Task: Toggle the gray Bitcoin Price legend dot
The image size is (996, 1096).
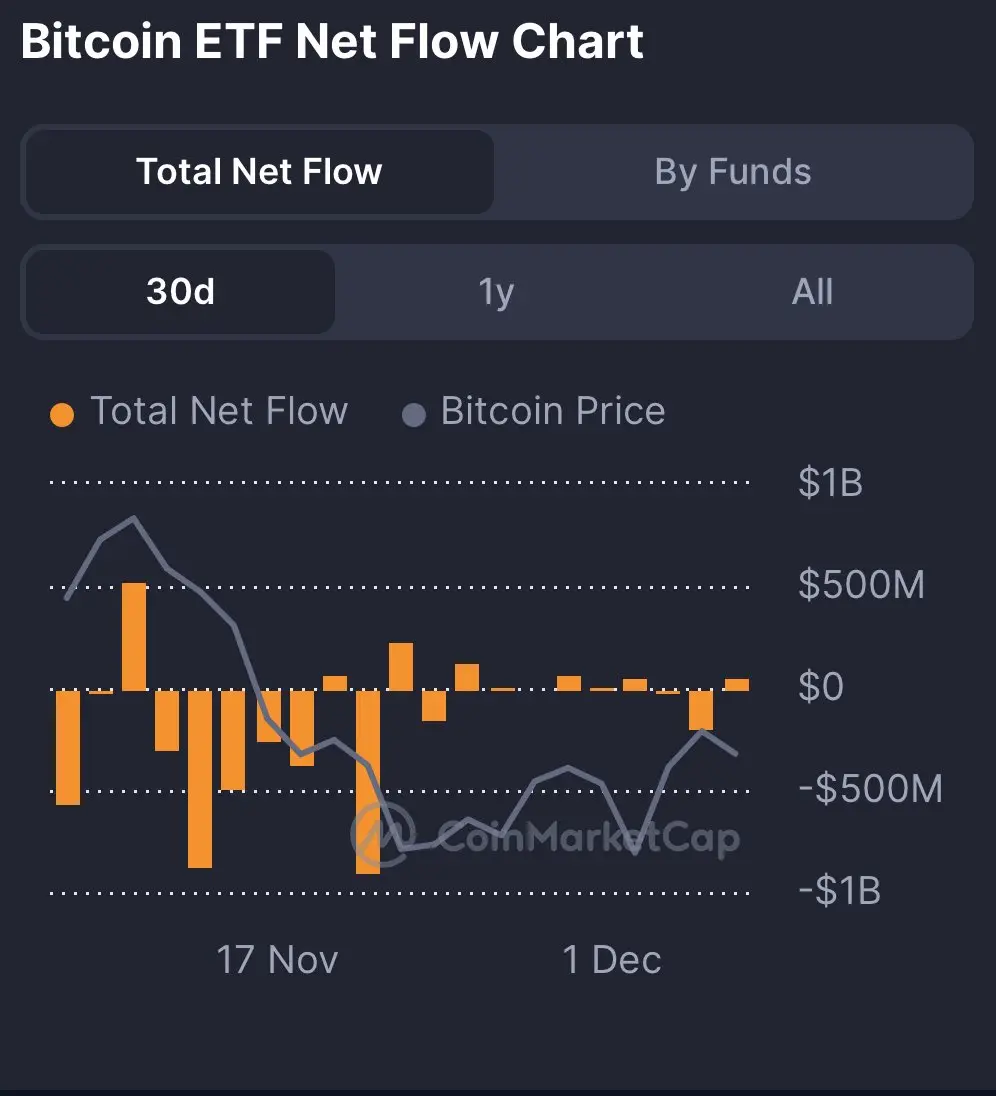Action: 413,414
